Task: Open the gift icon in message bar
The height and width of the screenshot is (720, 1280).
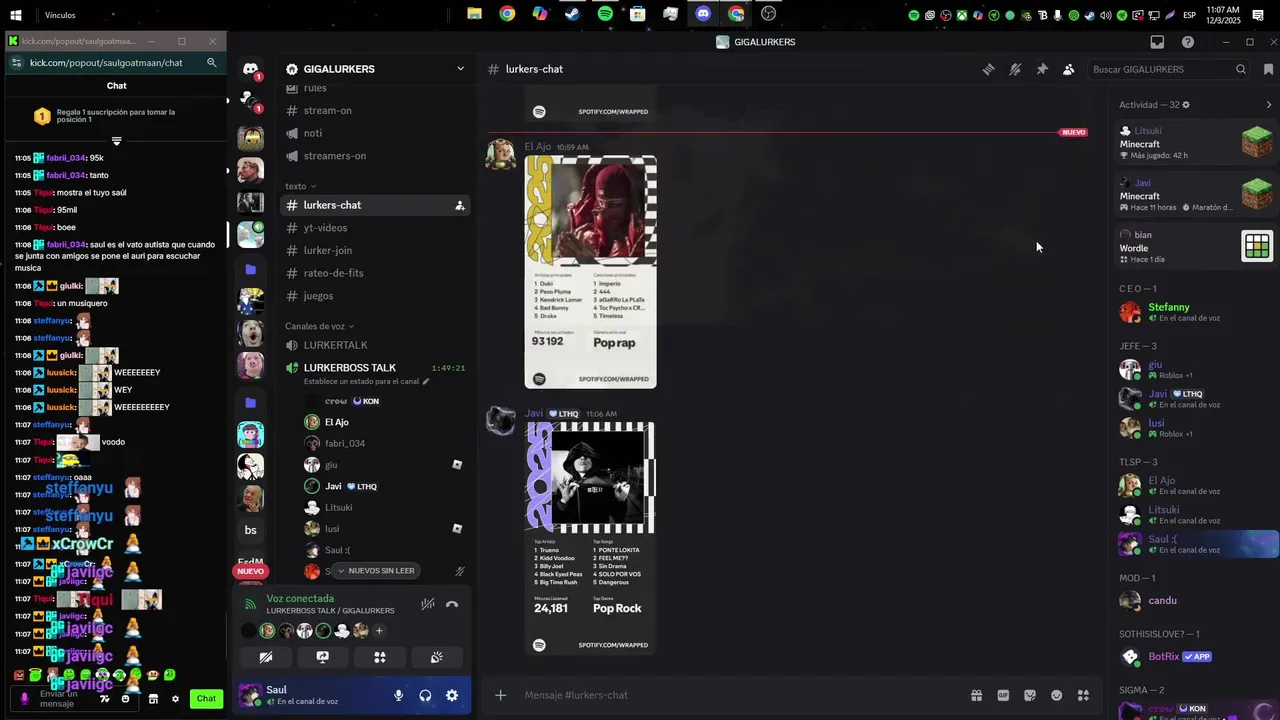Action: tap(976, 695)
